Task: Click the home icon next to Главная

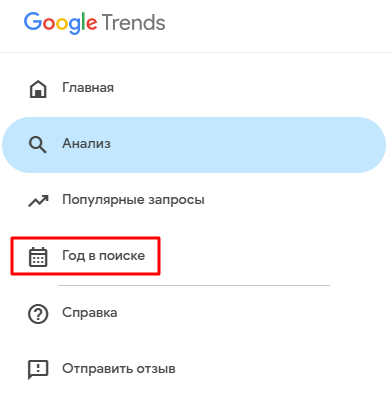Action: 38,89
